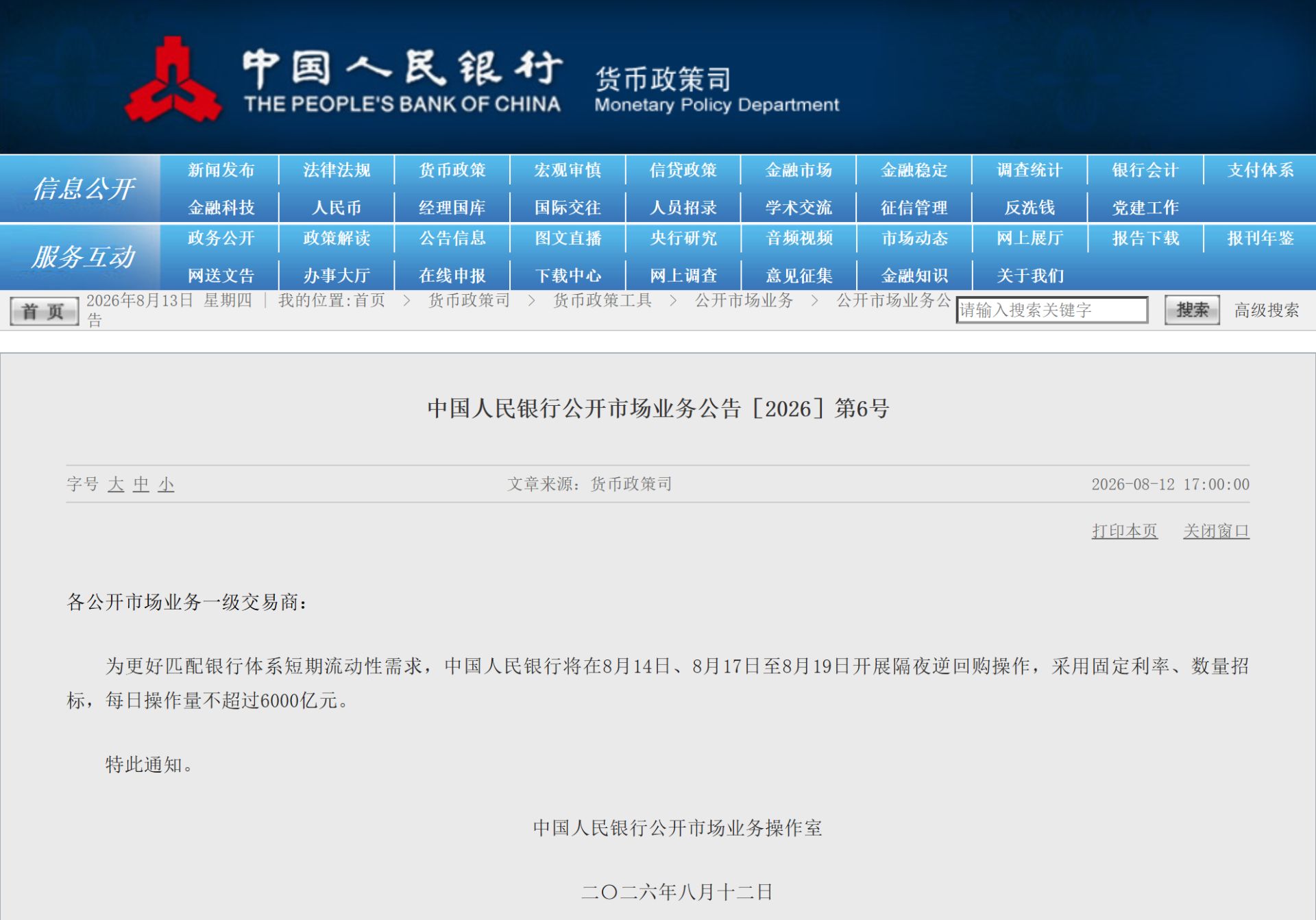Click 政务公开 under 服务互动
This screenshot has width=1316, height=920.
(x=221, y=238)
